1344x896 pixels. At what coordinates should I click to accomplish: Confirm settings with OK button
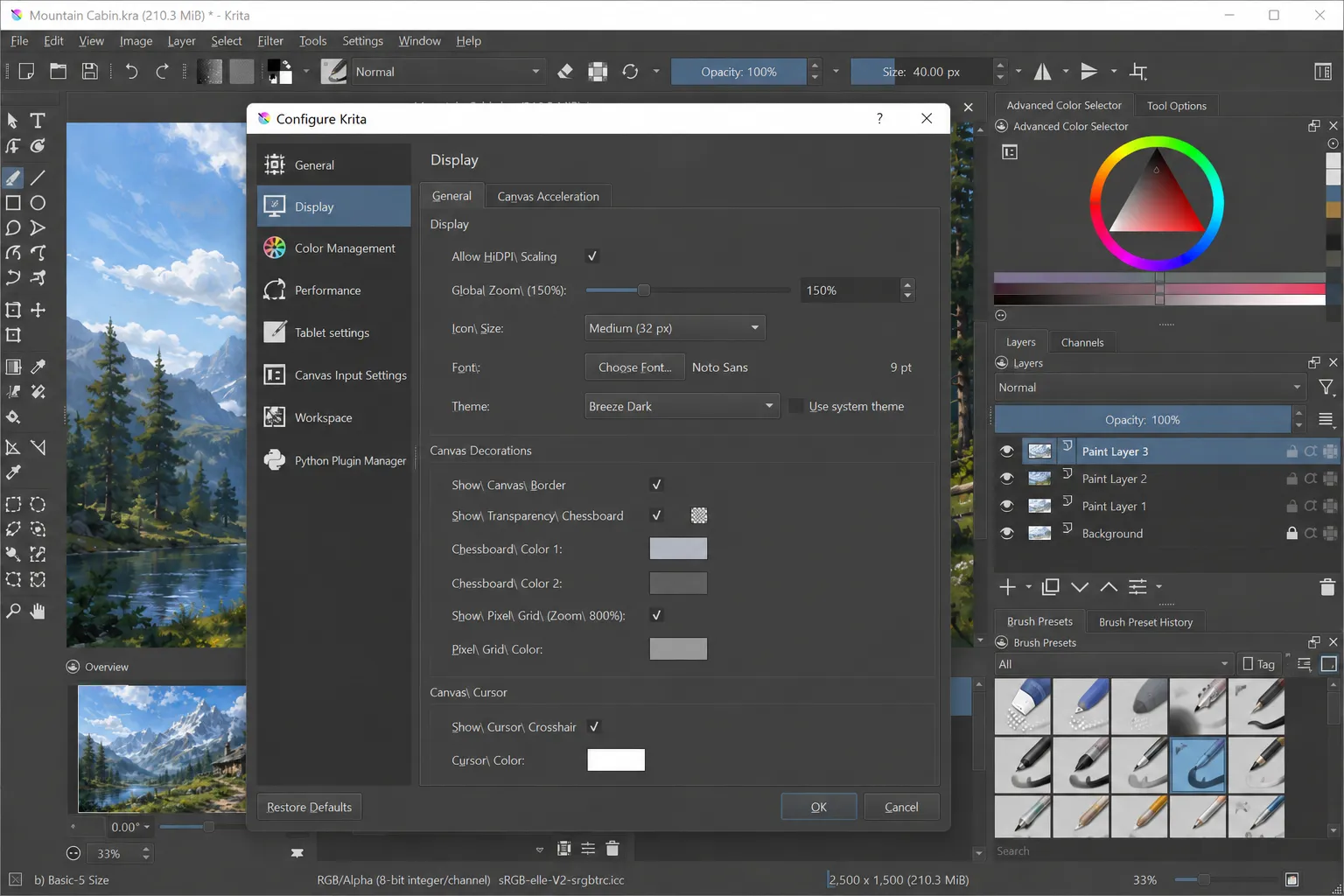click(818, 807)
